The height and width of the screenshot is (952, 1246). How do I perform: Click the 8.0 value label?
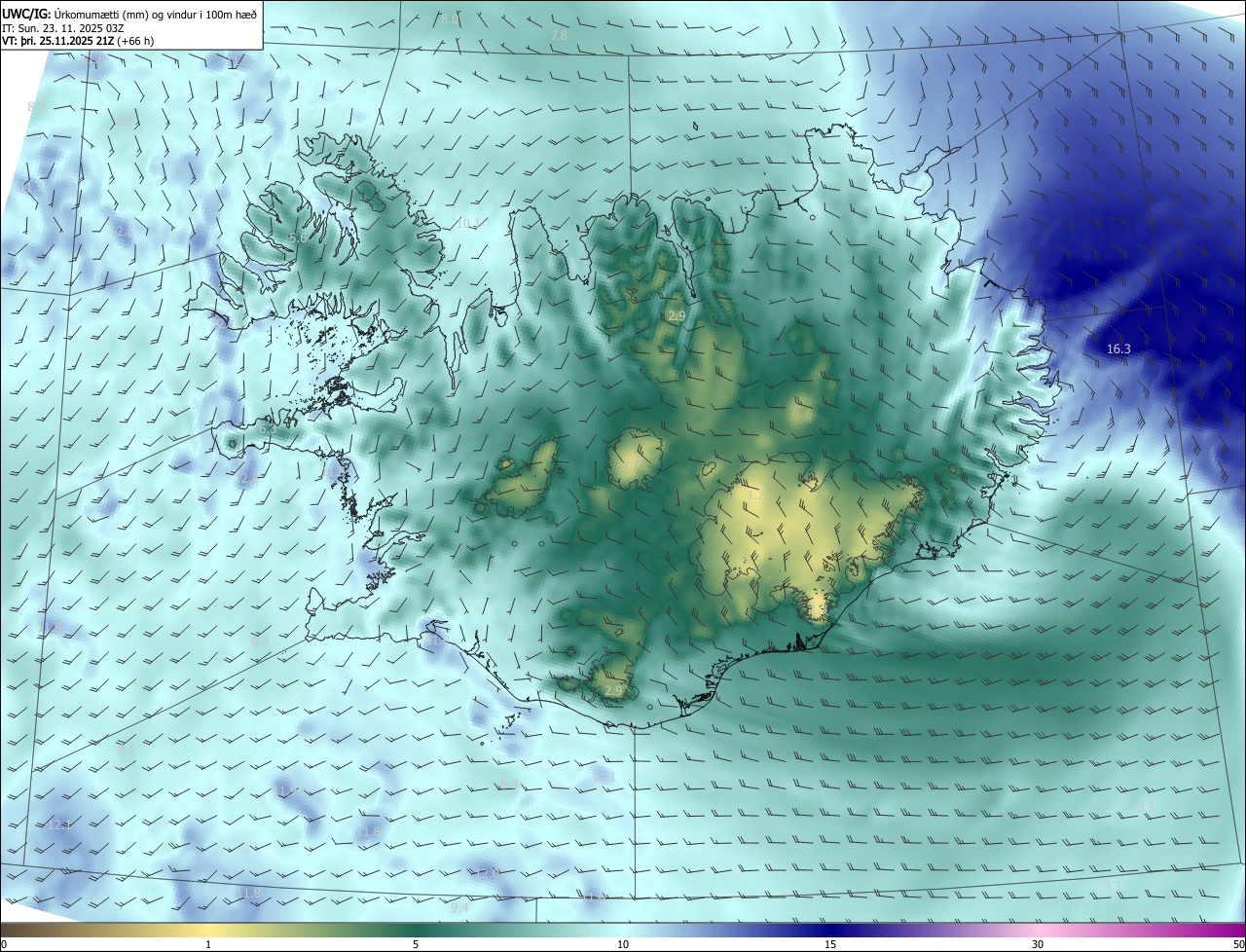(449, 18)
